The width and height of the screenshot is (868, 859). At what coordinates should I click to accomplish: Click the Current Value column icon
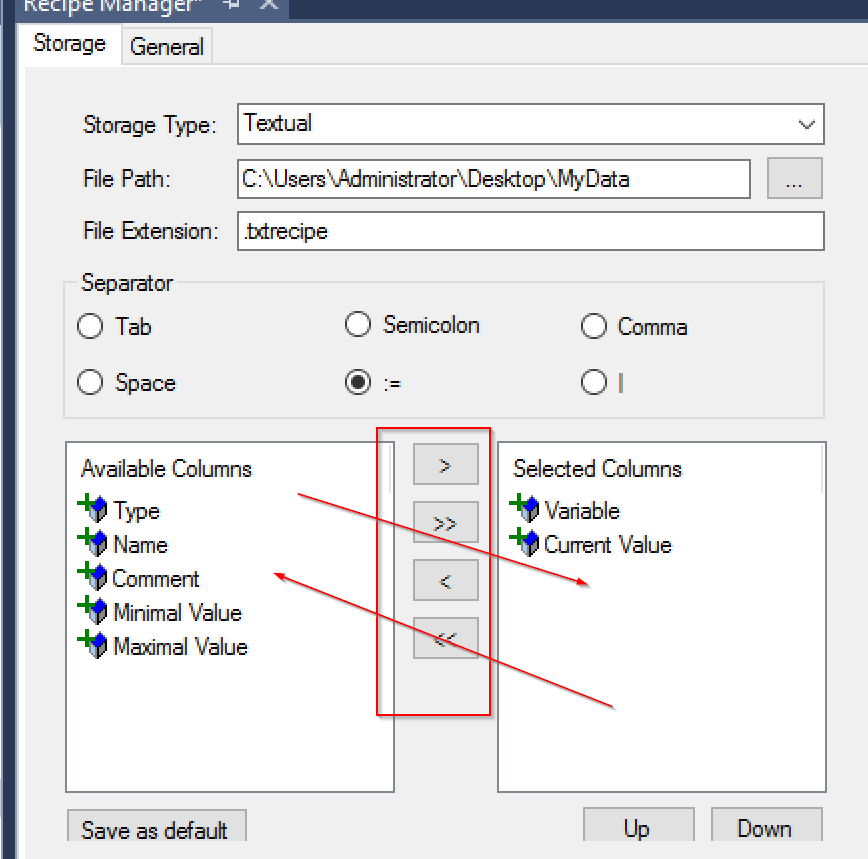tap(524, 542)
